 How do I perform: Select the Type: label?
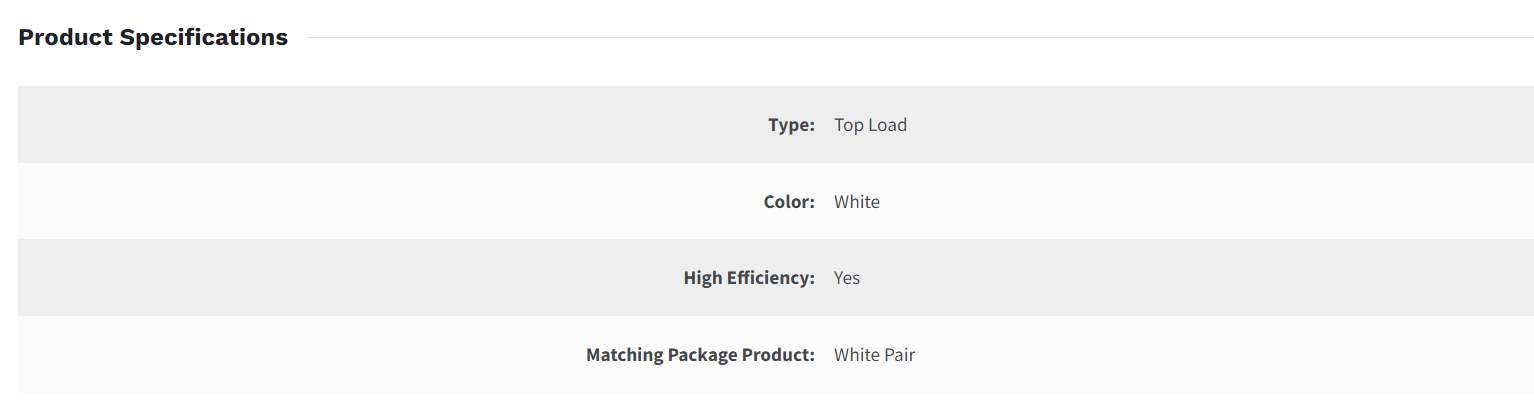tap(791, 125)
